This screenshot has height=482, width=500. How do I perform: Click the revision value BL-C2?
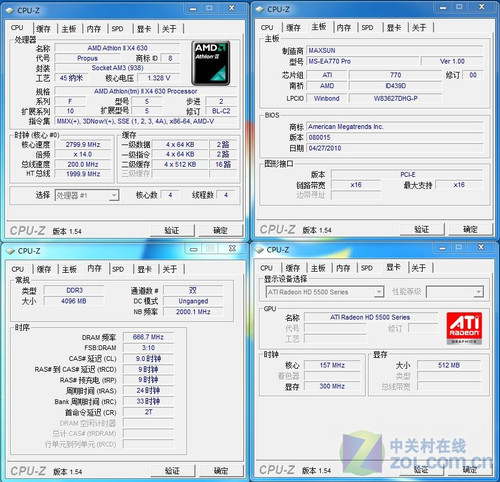click(x=221, y=111)
